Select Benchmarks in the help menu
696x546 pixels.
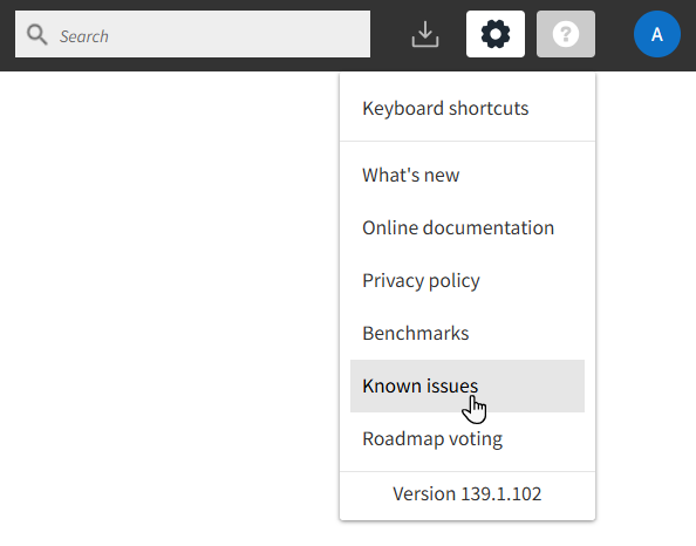415,333
